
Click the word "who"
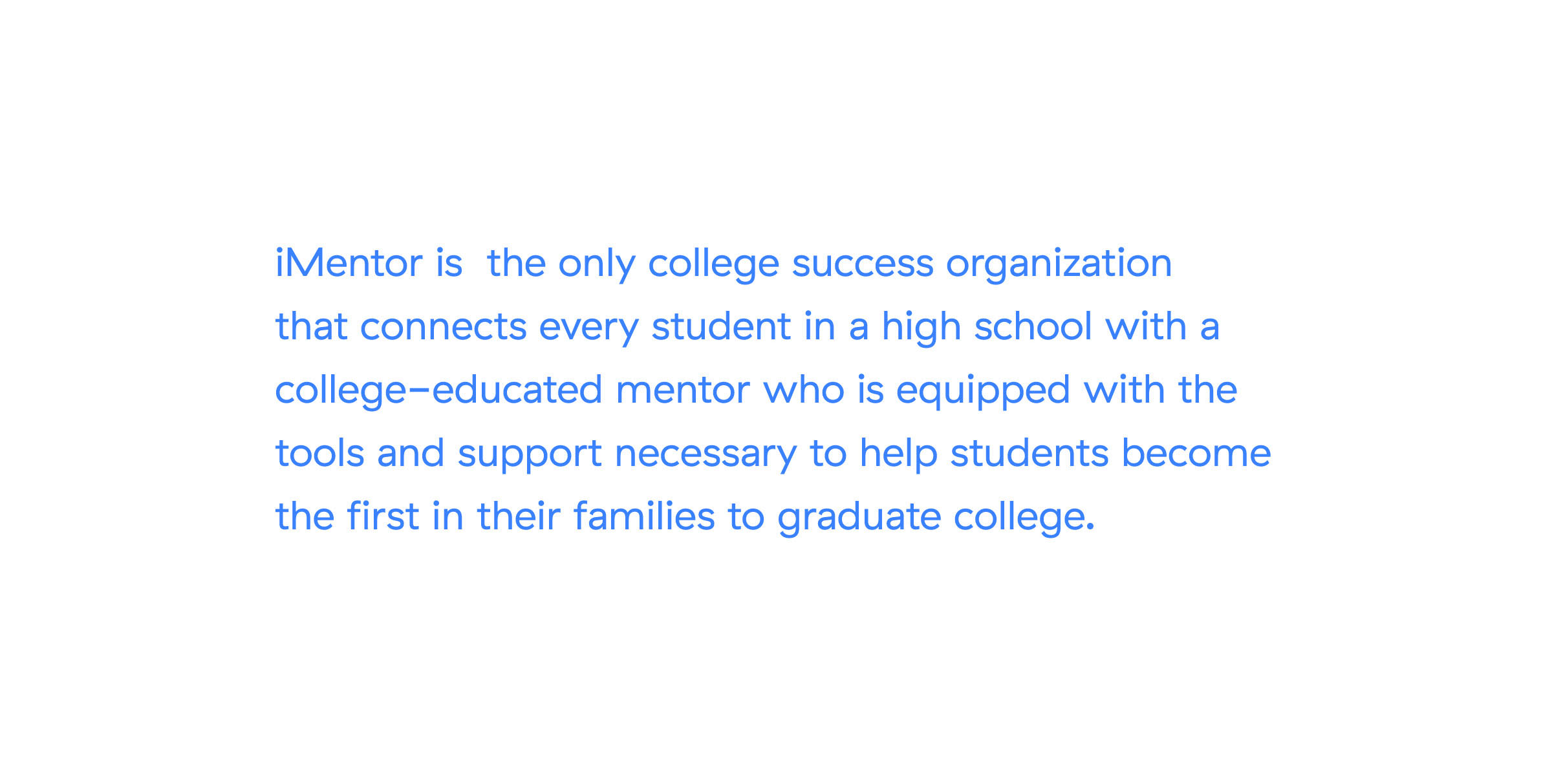coord(804,390)
